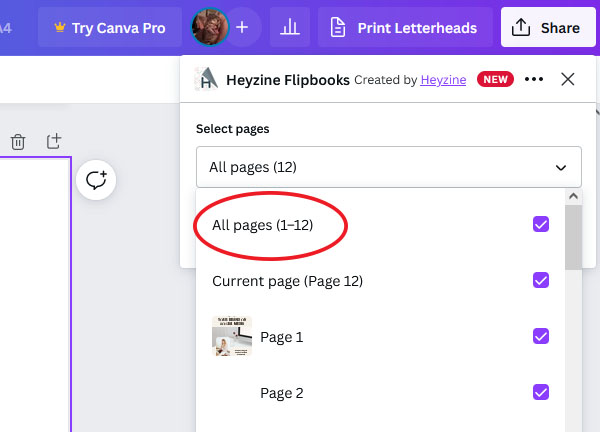
Task: Close the Heyzine Flipbooks panel
Action: (568, 80)
